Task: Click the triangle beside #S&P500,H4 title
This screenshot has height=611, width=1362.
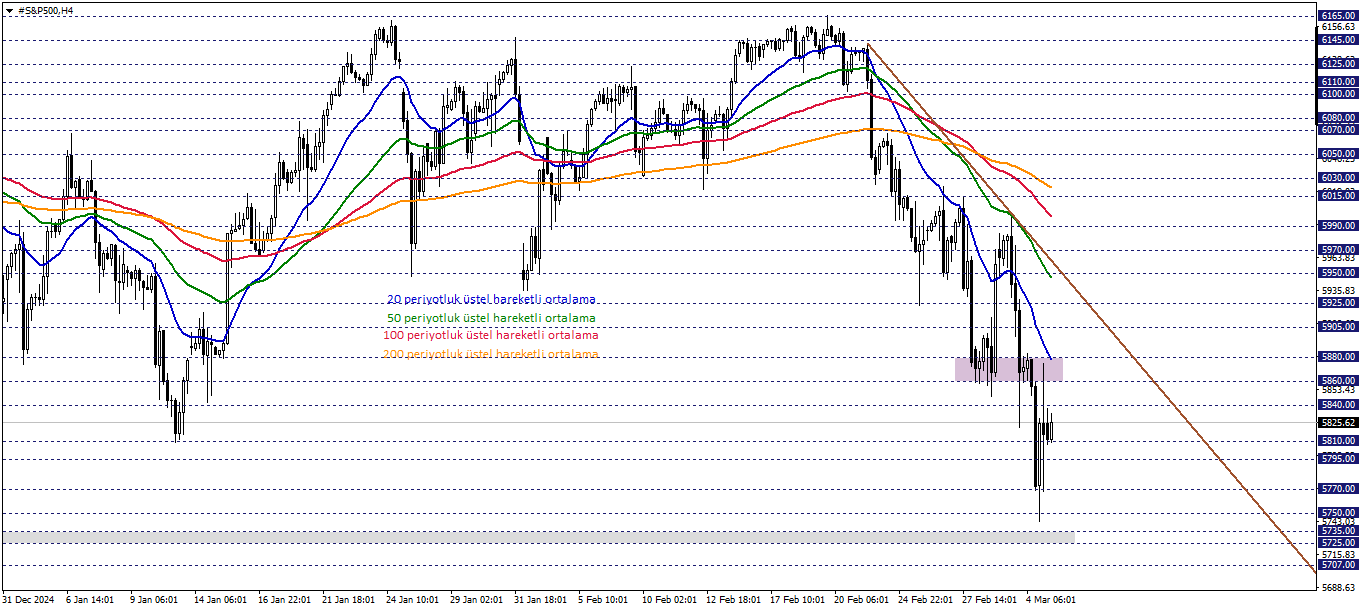Action: tap(9, 10)
